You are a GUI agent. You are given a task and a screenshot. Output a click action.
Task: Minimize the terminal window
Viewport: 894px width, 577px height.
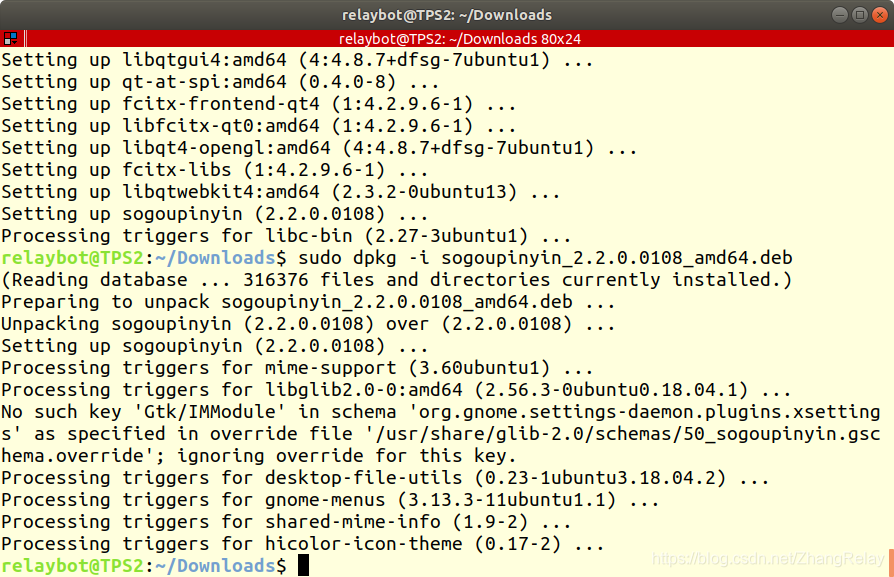(840, 15)
